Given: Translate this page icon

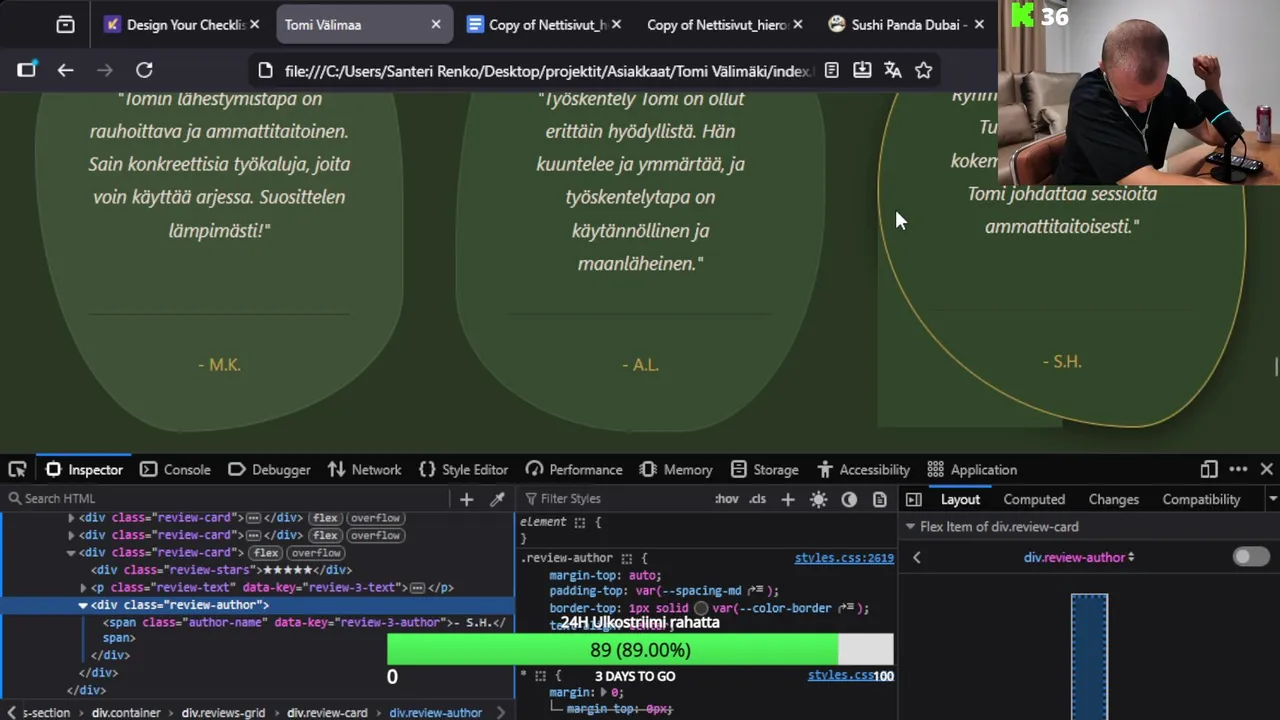Looking at the screenshot, I should point(893,70).
